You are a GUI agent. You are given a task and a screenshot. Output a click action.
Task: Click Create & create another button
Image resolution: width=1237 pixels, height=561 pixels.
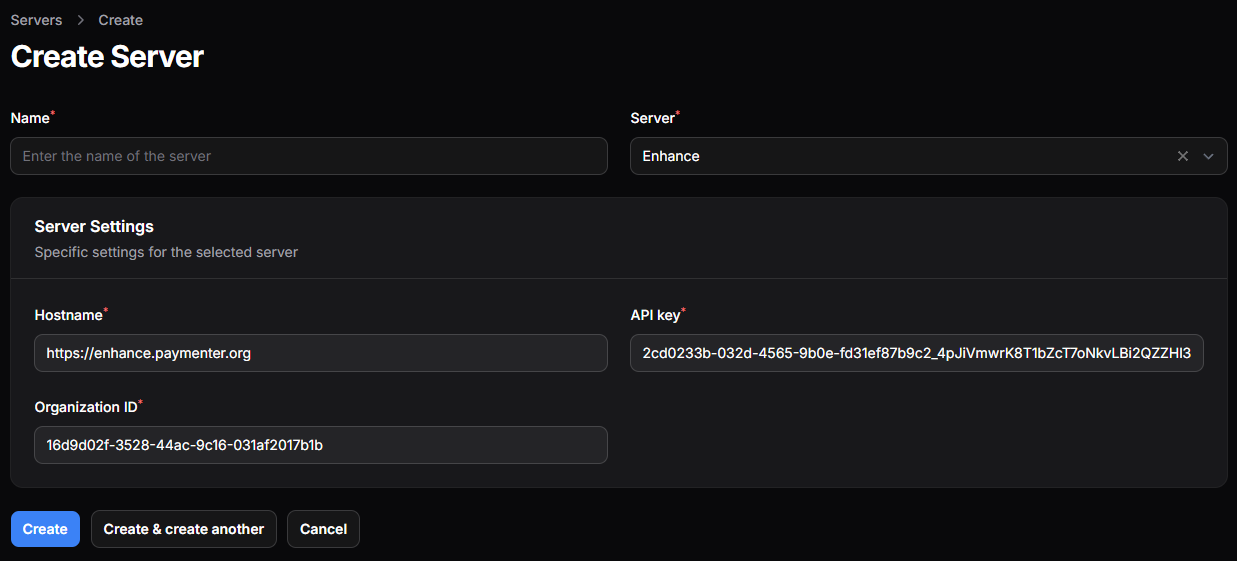coord(184,529)
